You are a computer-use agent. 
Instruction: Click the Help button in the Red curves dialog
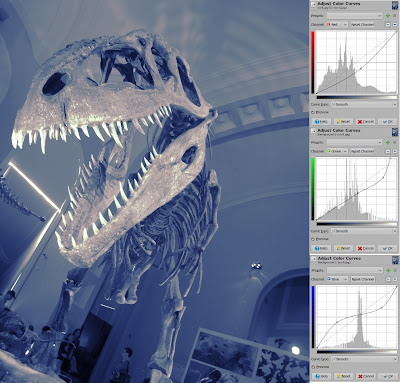pyautogui.click(x=321, y=122)
